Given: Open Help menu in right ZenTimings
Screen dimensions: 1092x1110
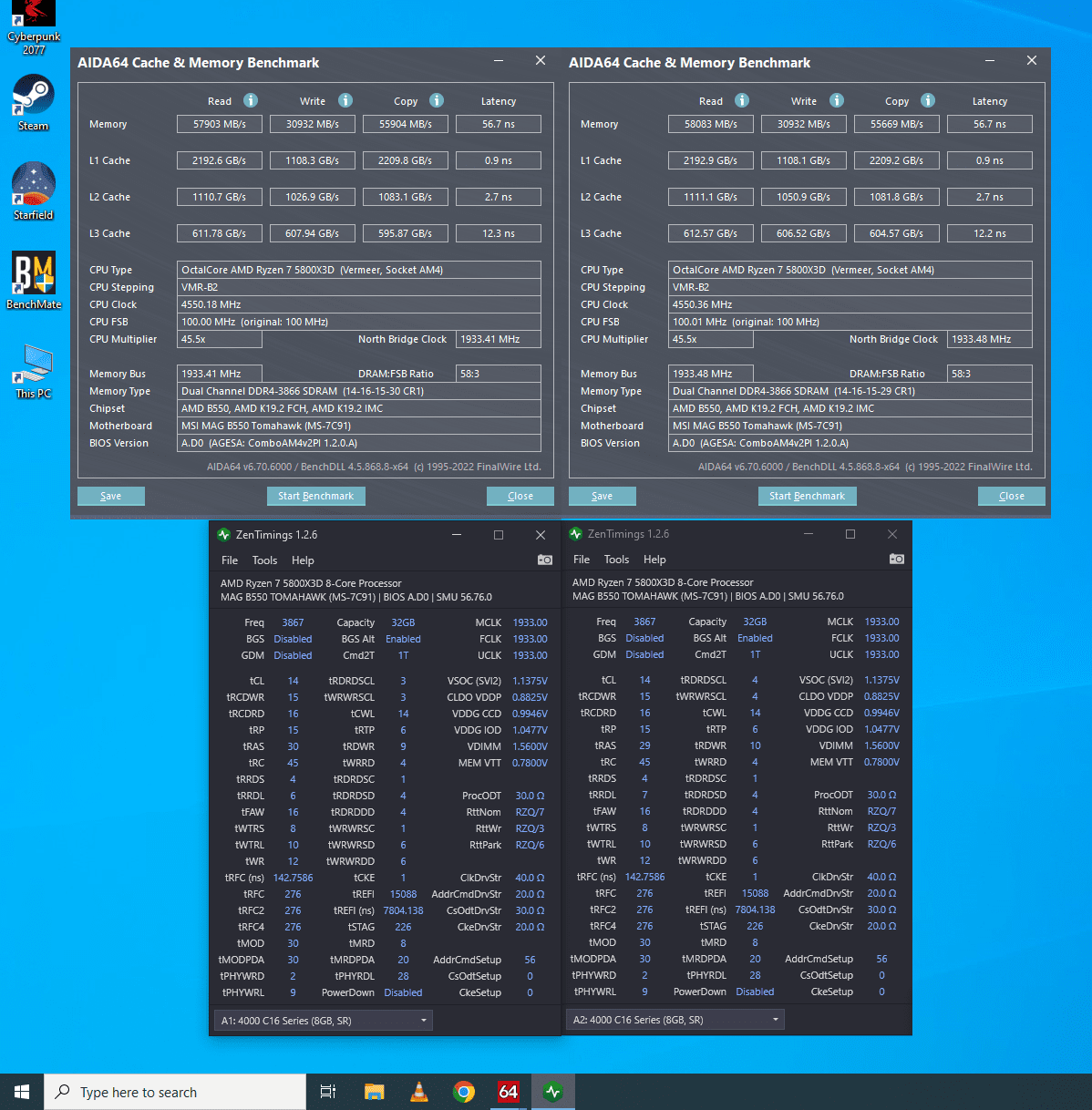Looking at the screenshot, I should (654, 560).
